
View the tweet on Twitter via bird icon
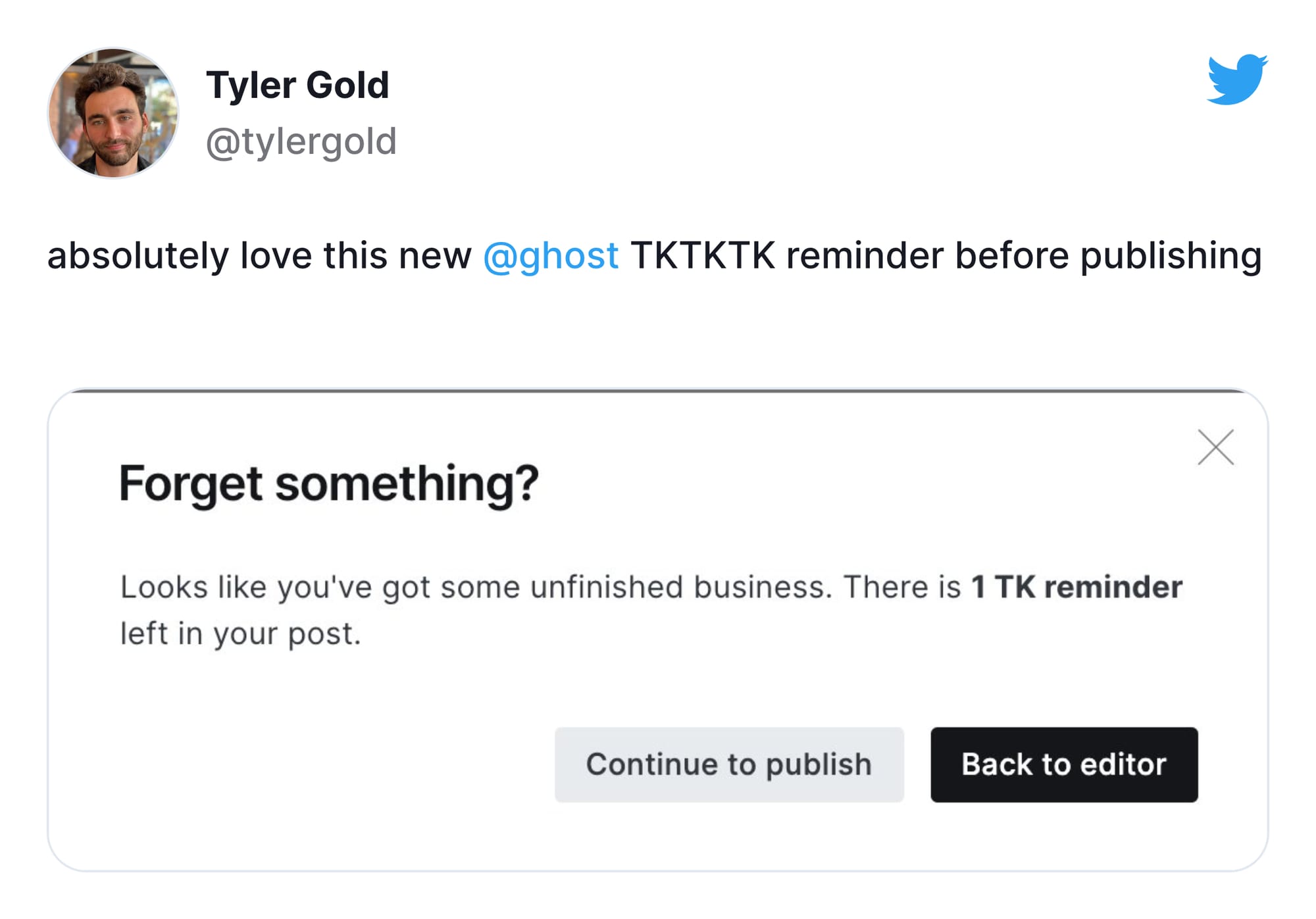click(x=1237, y=79)
